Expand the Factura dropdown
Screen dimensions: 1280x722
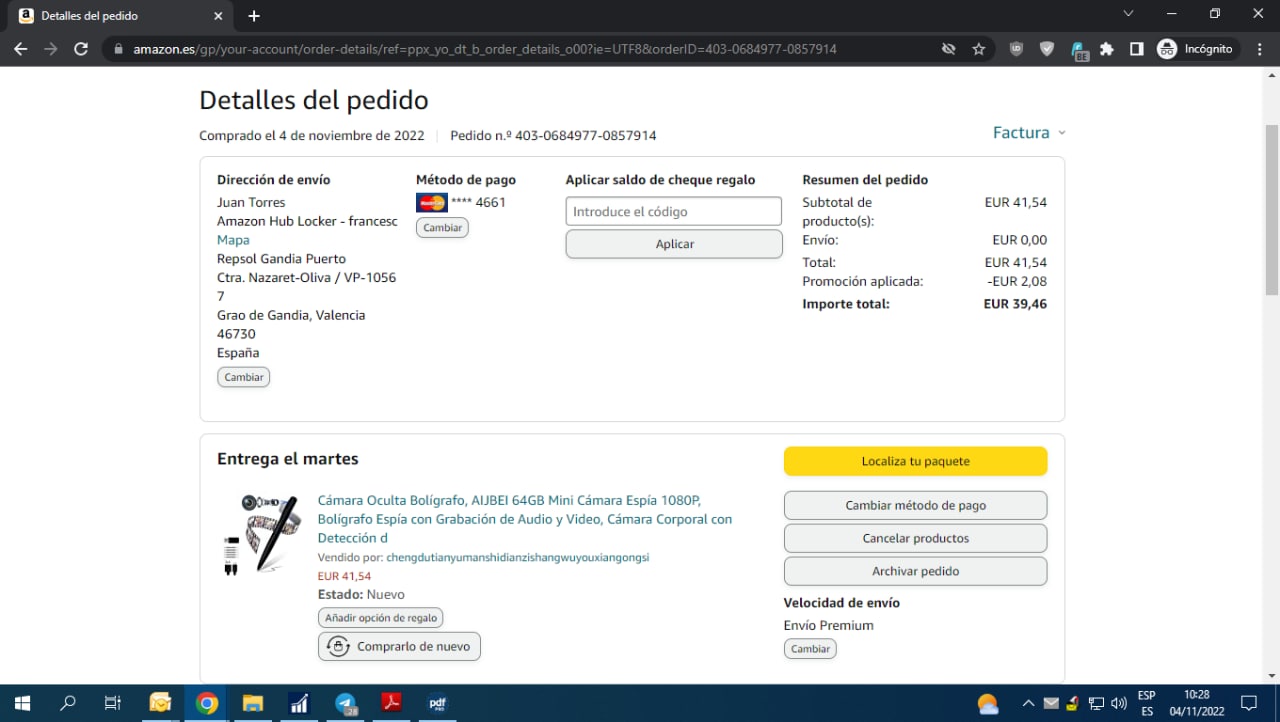[x=1029, y=133]
